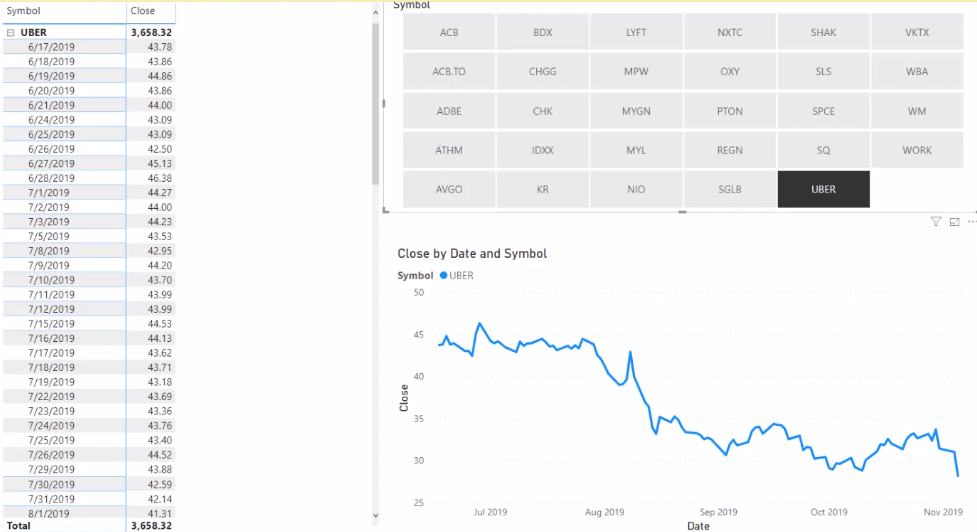977x532 pixels.
Task: Click the slicer bottom-center resize handle
Action: click(682, 212)
